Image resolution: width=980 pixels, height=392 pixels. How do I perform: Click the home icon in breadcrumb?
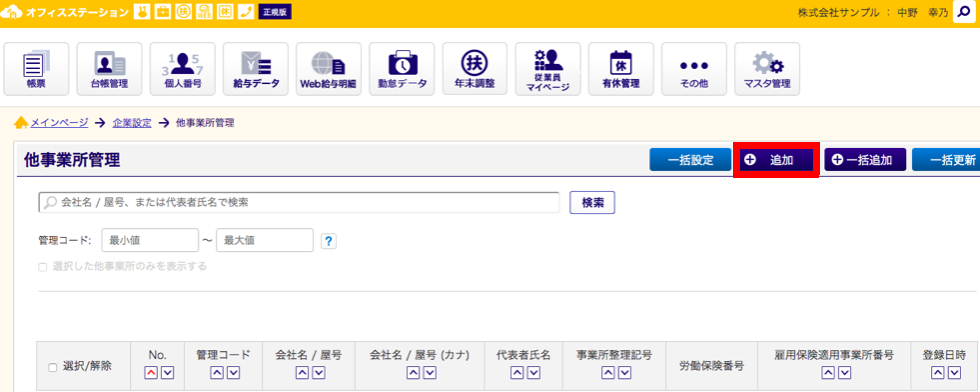click(x=21, y=122)
